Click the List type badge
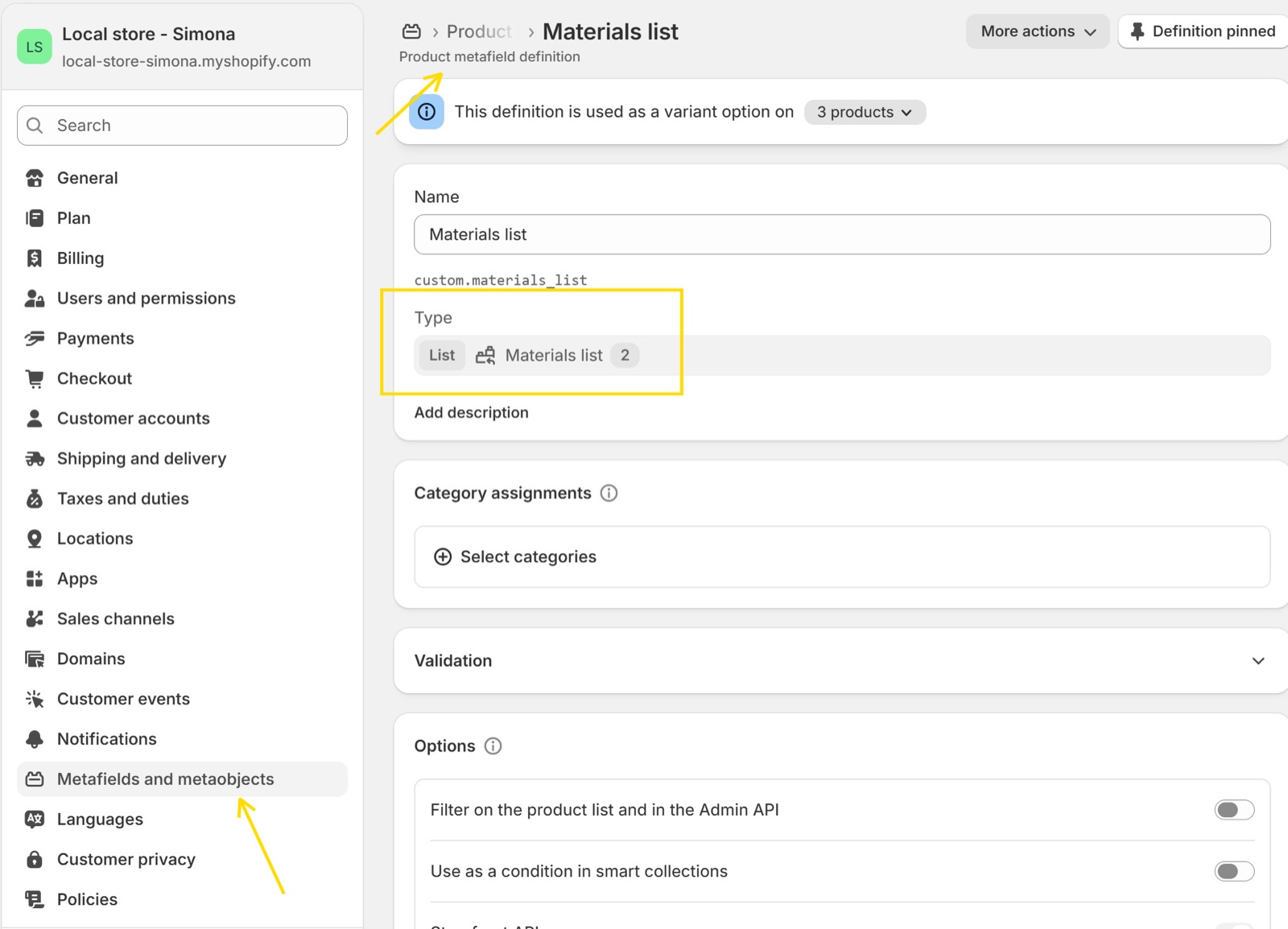Screen dimensions: 1288x929 click(x=442, y=355)
